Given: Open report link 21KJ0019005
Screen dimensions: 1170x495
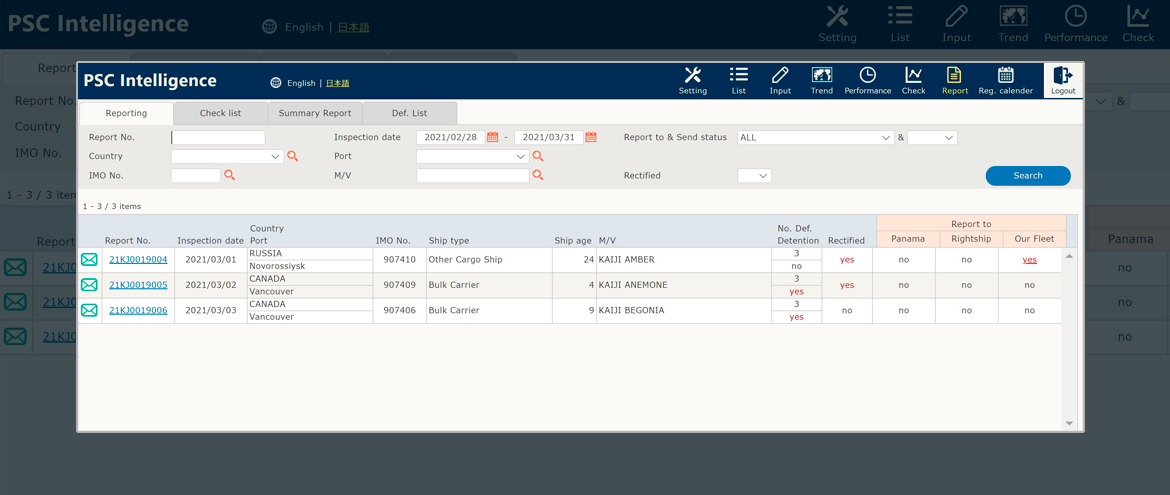Looking at the screenshot, I should coord(138,285).
